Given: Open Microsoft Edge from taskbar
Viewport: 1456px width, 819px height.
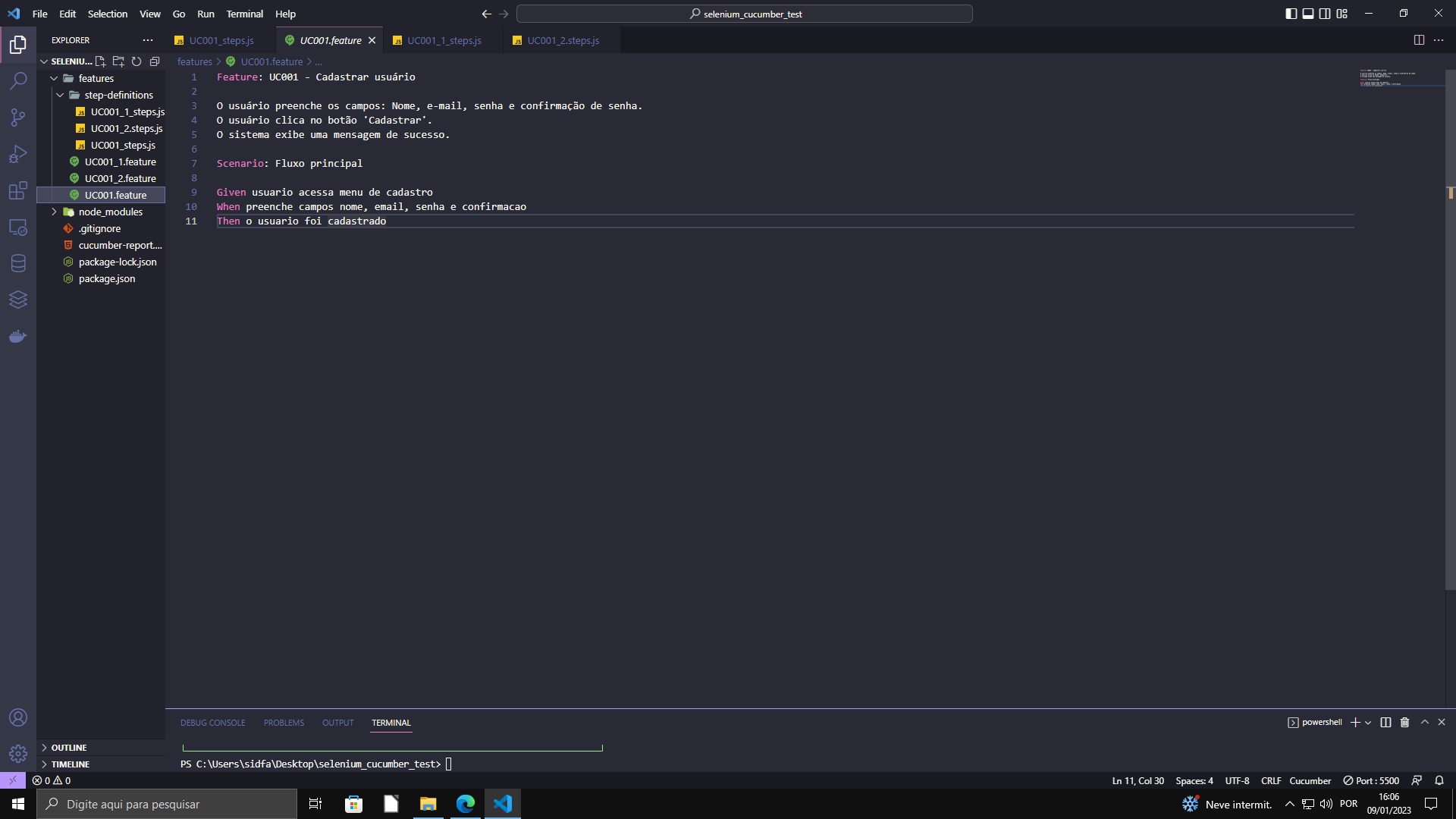Looking at the screenshot, I should 465,804.
